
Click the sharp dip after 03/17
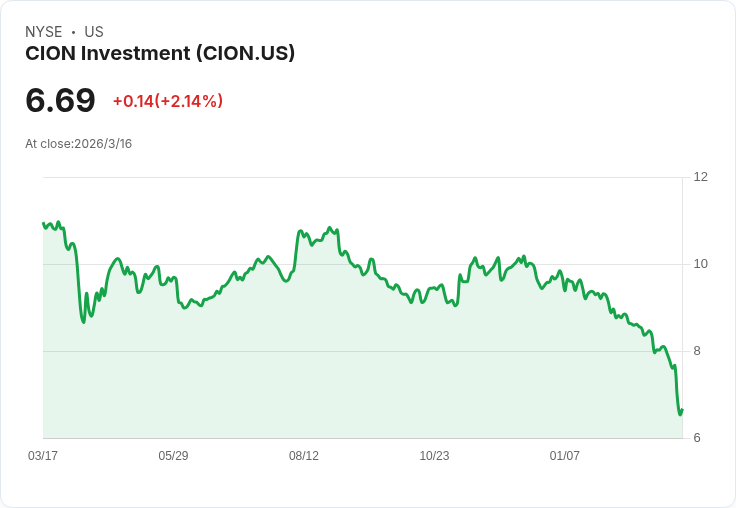point(84,322)
